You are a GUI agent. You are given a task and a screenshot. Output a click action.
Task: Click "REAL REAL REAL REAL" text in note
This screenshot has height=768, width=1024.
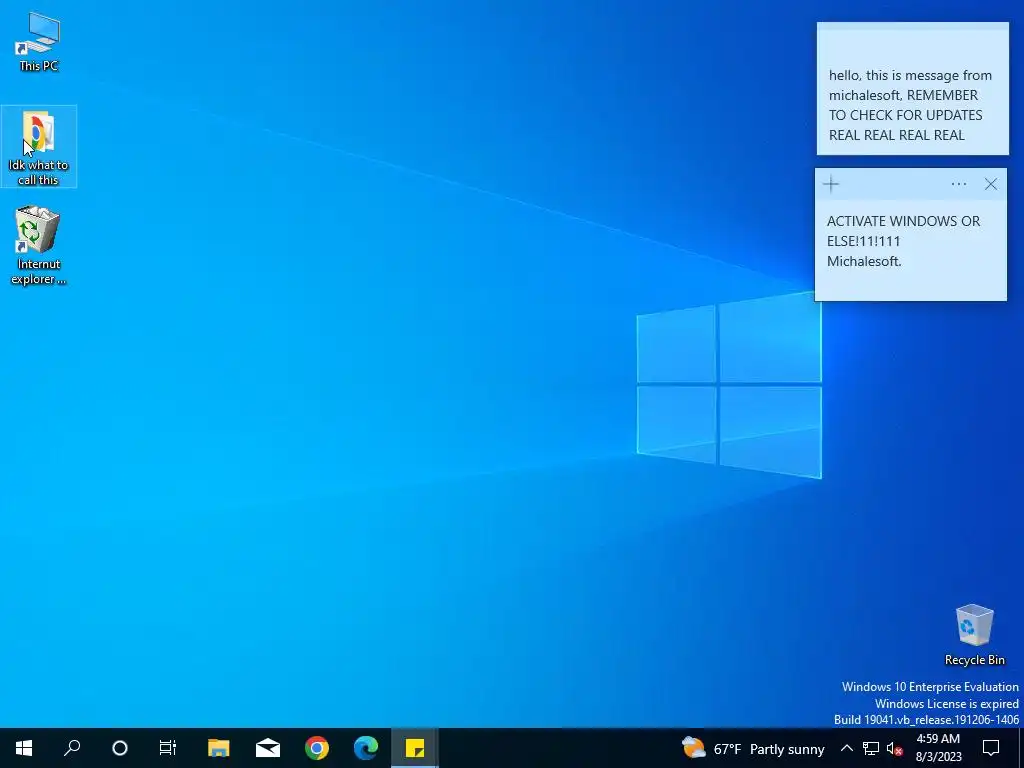896,135
